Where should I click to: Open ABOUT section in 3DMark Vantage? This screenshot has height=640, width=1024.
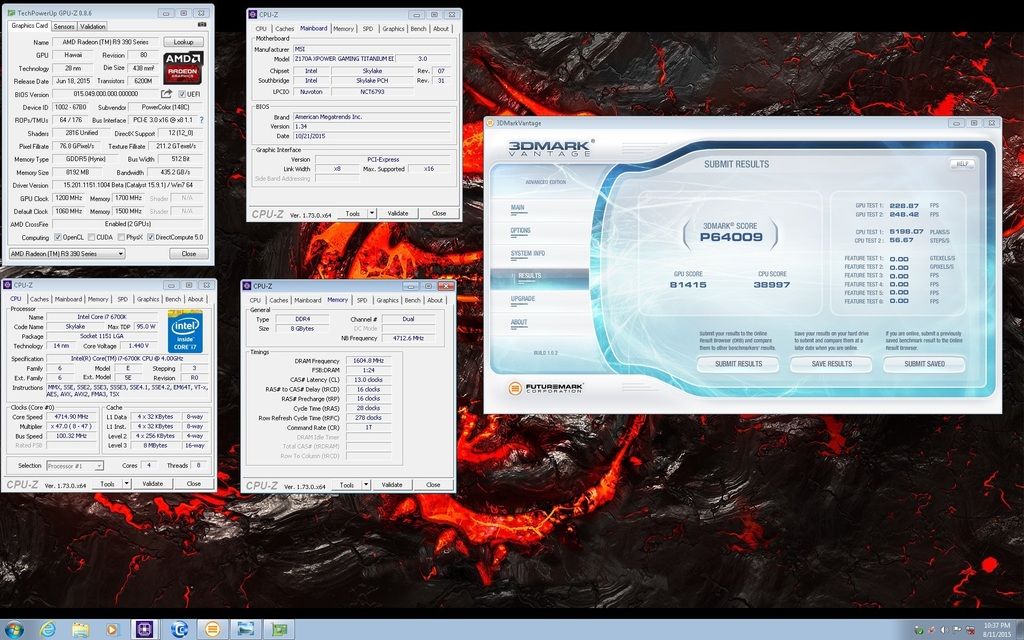519,322
